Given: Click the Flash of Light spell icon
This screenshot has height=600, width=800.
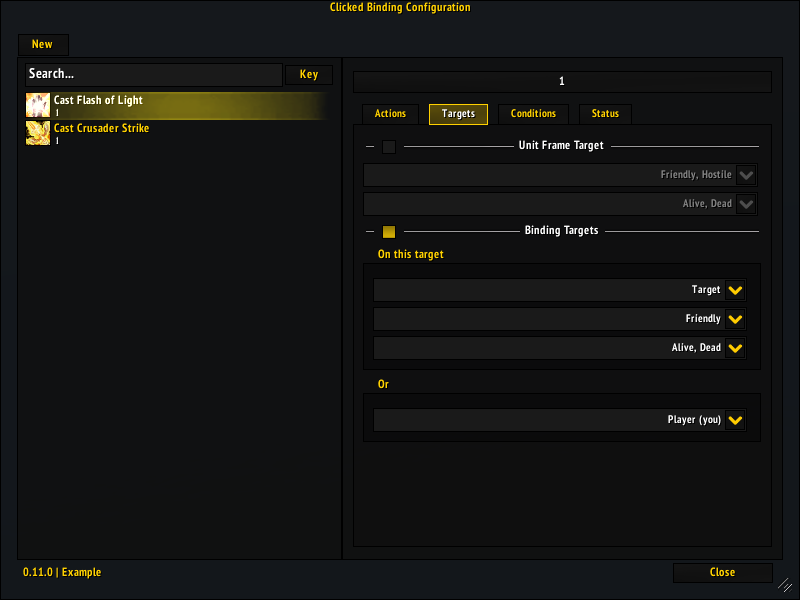Looking at the screenshot, I should (38, 105).
